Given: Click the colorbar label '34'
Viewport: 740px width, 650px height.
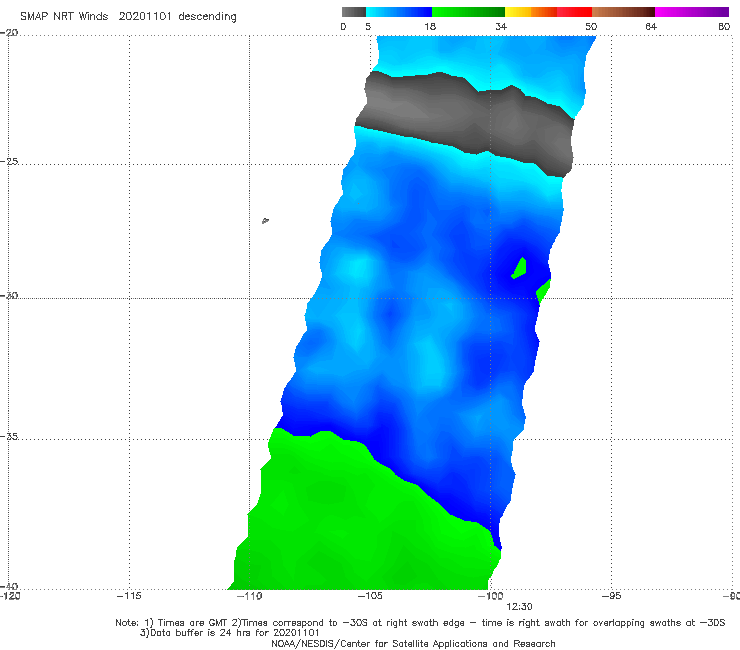Looking at the screenshot, I should click(501, 26).
